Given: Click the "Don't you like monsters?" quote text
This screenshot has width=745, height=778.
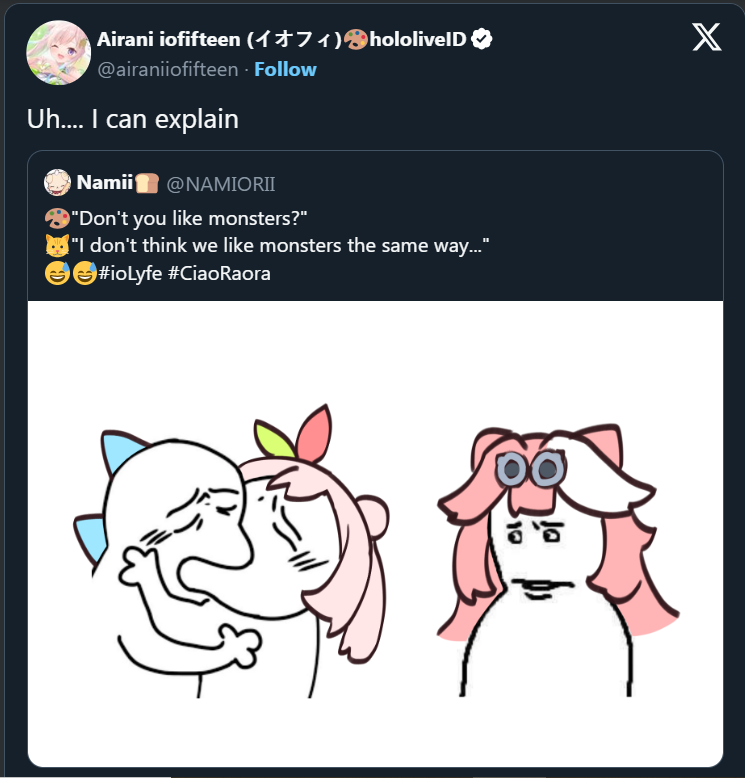Looking at the screenshot, I should click(189, 218).
